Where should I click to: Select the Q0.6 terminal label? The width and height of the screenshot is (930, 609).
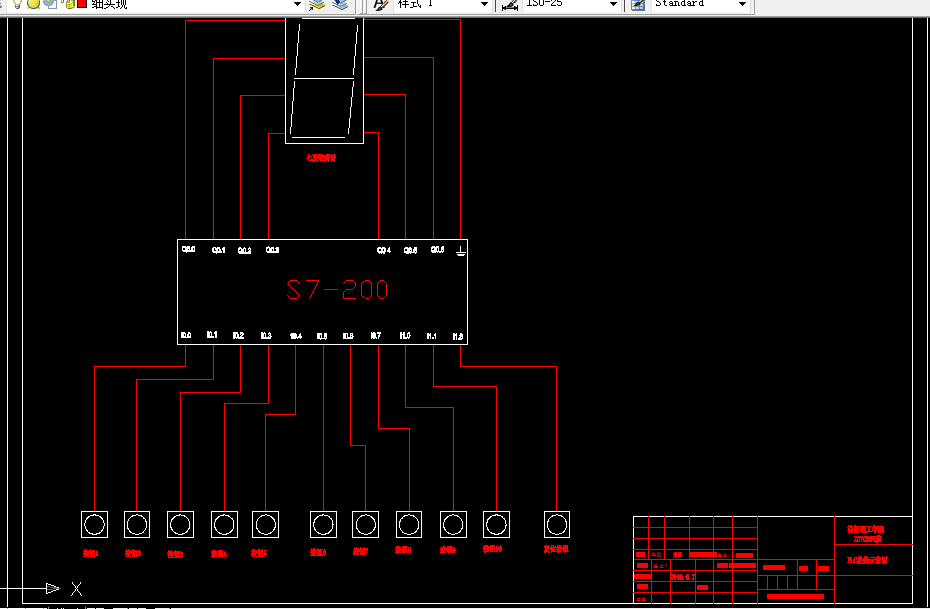pyautogui.click(x=437, y=250)
